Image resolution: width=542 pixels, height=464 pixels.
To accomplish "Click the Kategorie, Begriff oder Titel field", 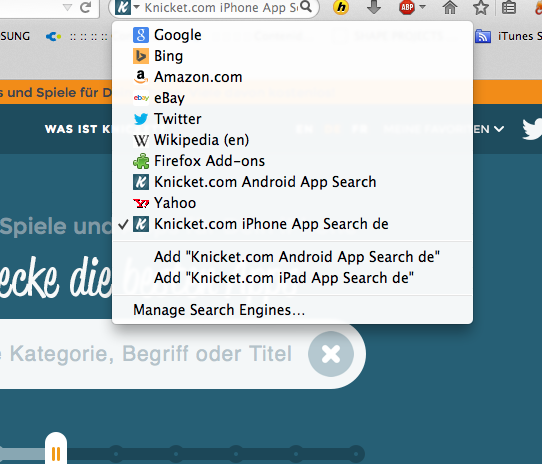I will point(152,354).
